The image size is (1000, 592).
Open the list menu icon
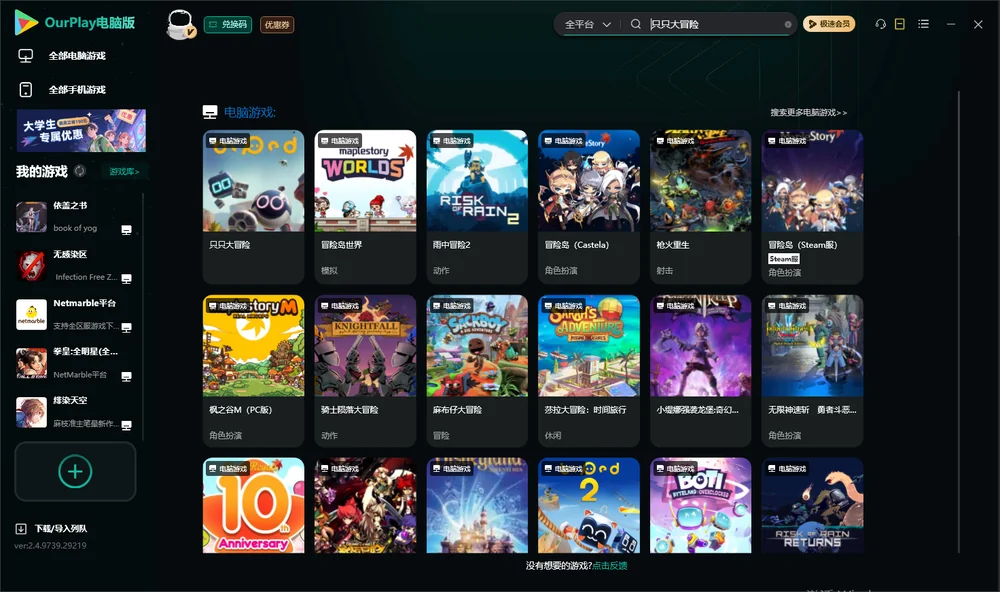923,24
